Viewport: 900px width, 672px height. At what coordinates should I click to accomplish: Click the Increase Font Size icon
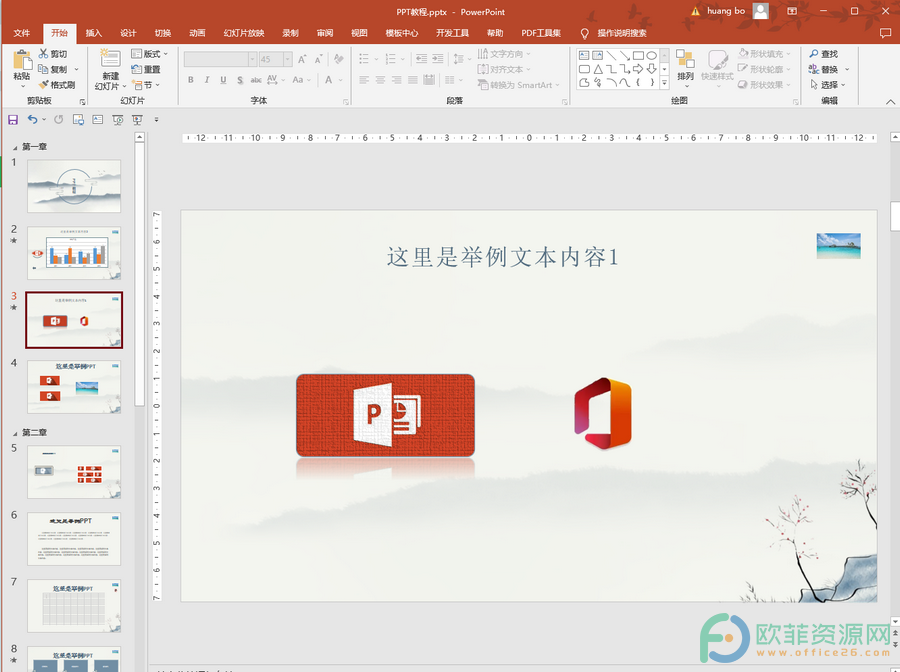[302, 59]
